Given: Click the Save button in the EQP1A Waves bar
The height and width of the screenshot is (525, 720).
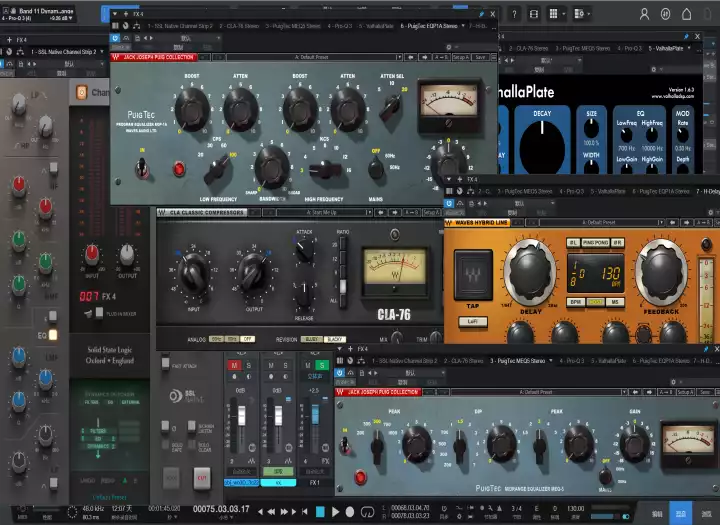Looking at the screenshot, I should click(x=480, y=57).
